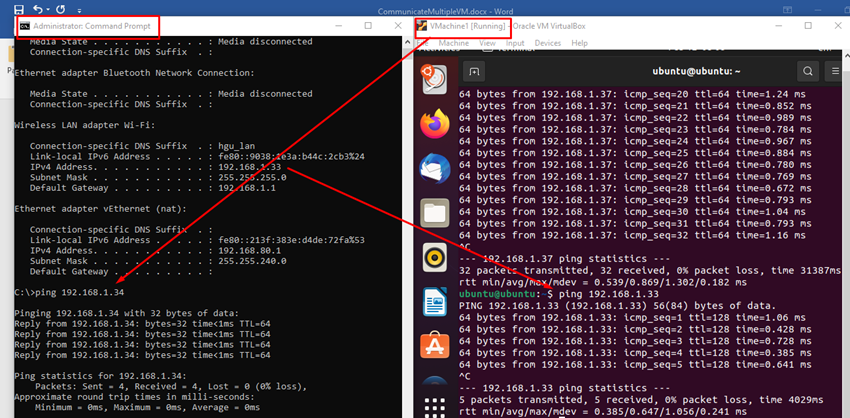Click the 'C:\>ping 192.168.1.34' command line
This screenshot has width=850, height=418.
pyautogui.click(x=68, y=293)
